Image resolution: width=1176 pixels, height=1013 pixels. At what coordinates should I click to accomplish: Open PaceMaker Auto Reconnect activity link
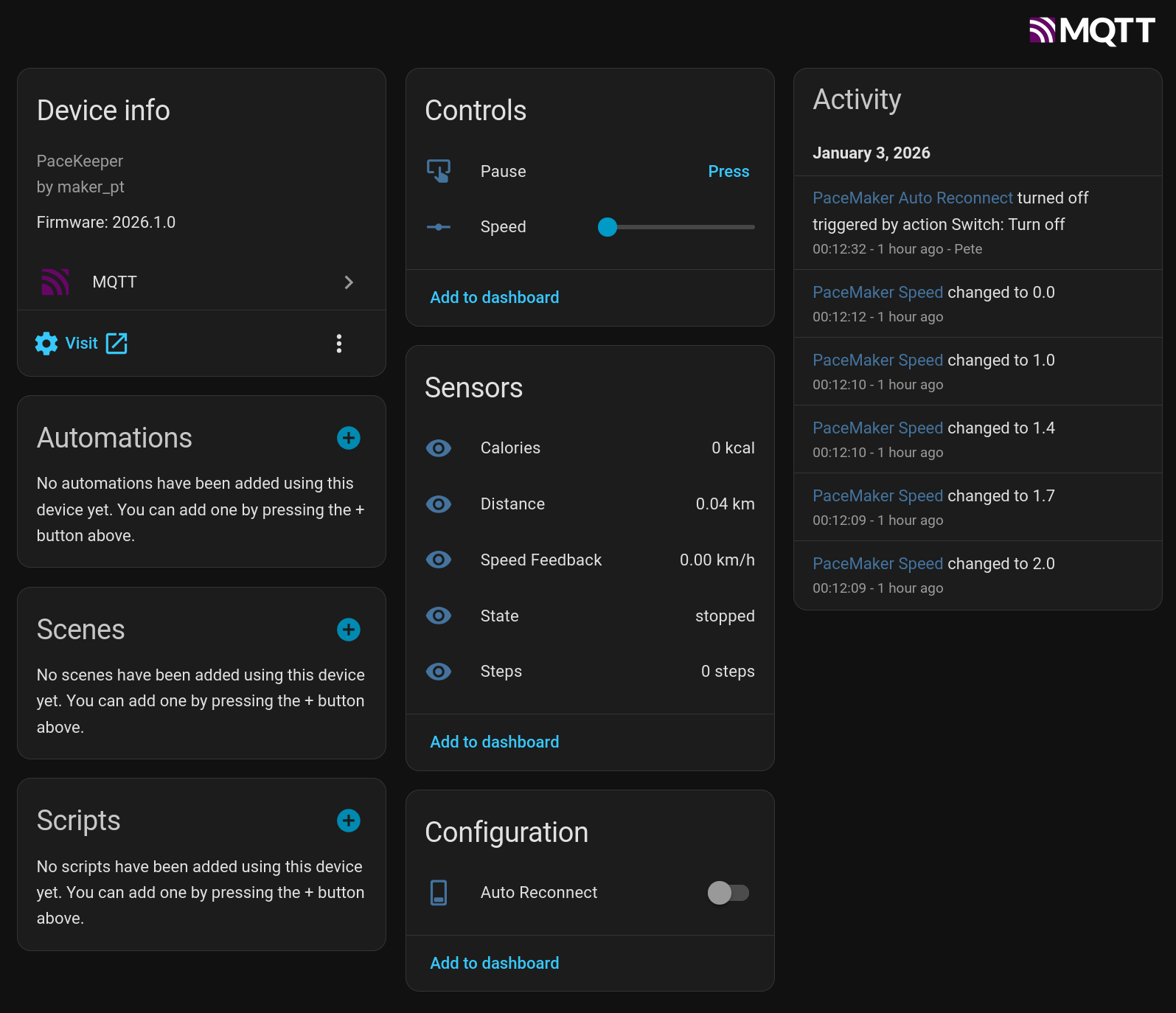point(912,198)
